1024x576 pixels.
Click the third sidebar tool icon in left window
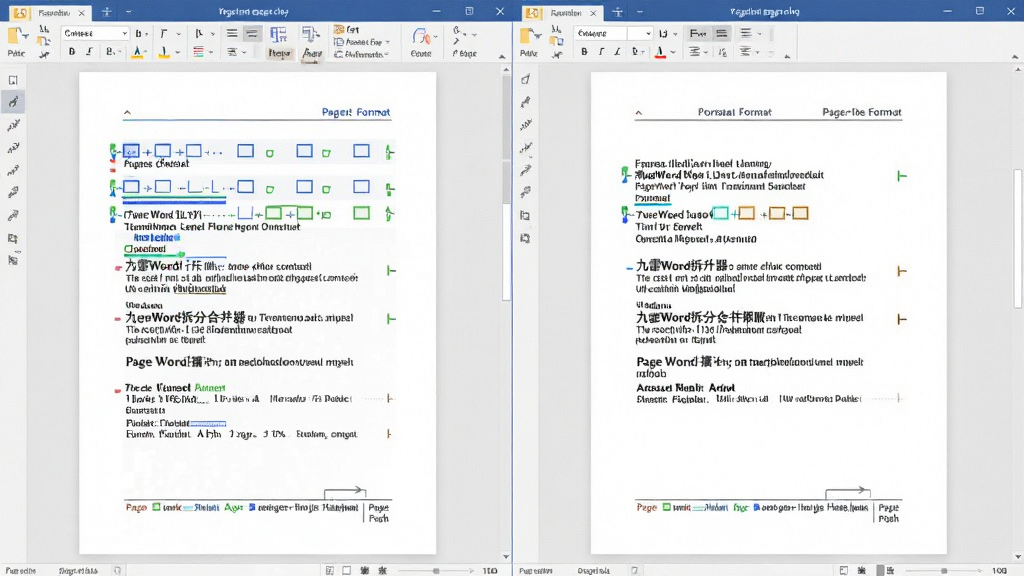point(13,125)
